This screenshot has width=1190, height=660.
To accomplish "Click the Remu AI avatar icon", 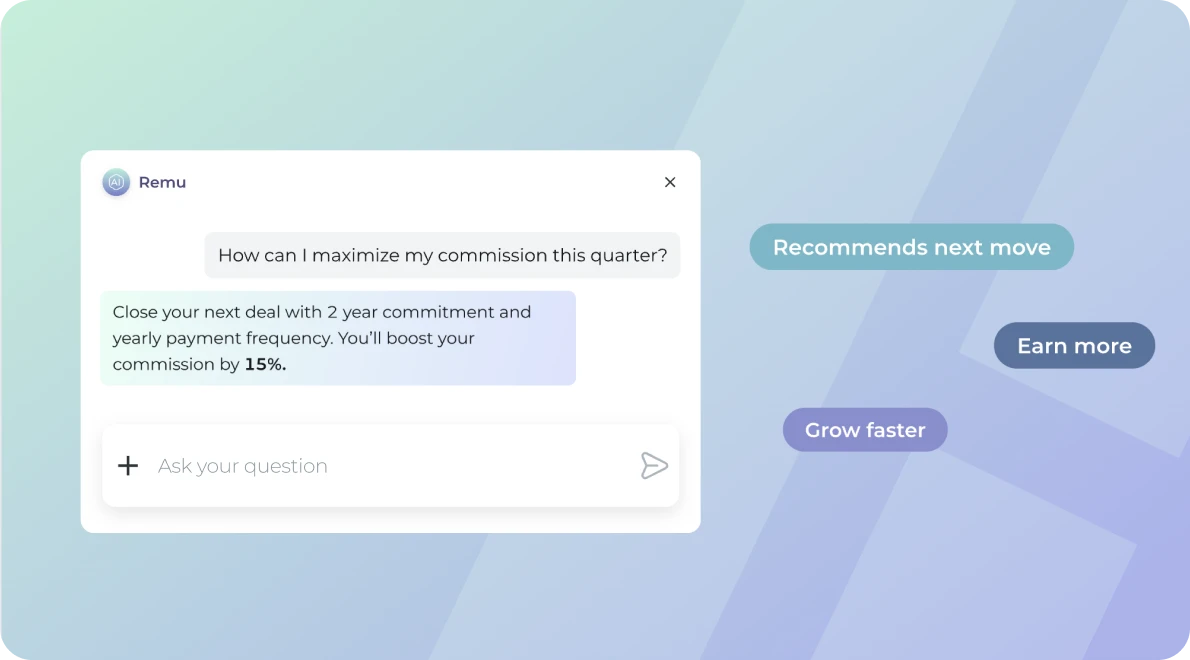I will coord(116,182).
